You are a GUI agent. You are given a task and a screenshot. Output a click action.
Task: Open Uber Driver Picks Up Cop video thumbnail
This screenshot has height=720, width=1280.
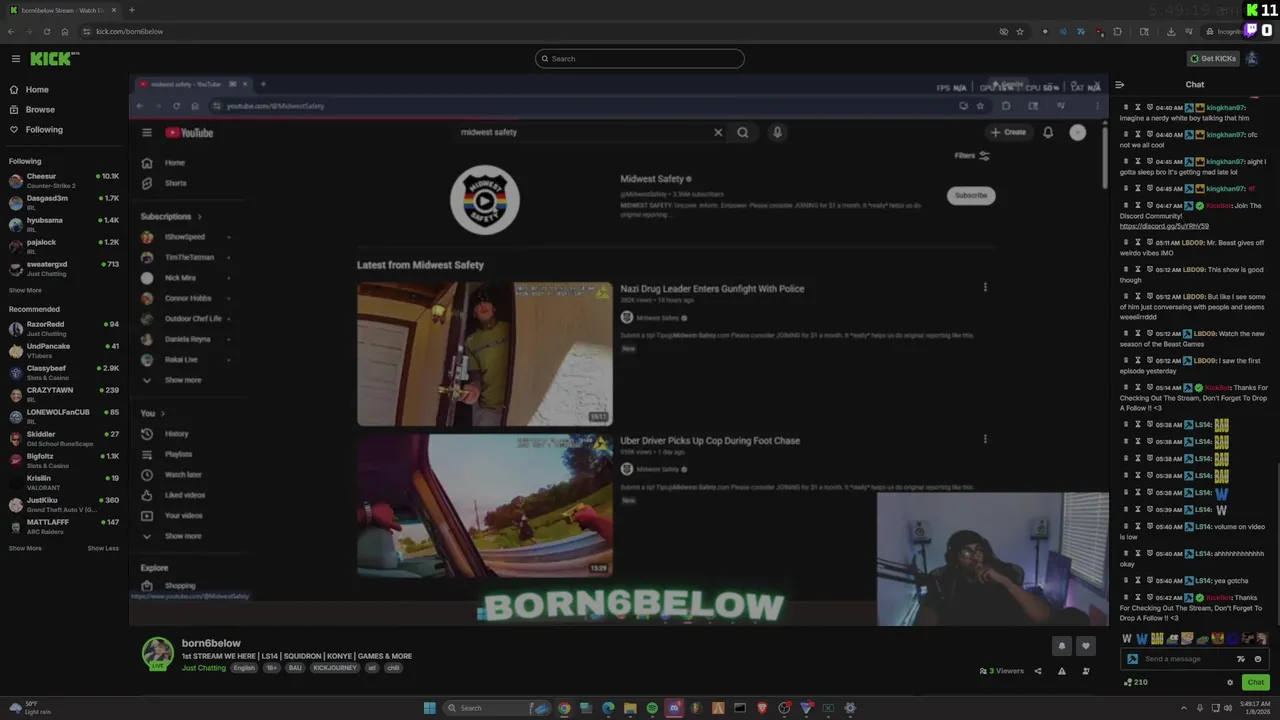coord(485,505)
